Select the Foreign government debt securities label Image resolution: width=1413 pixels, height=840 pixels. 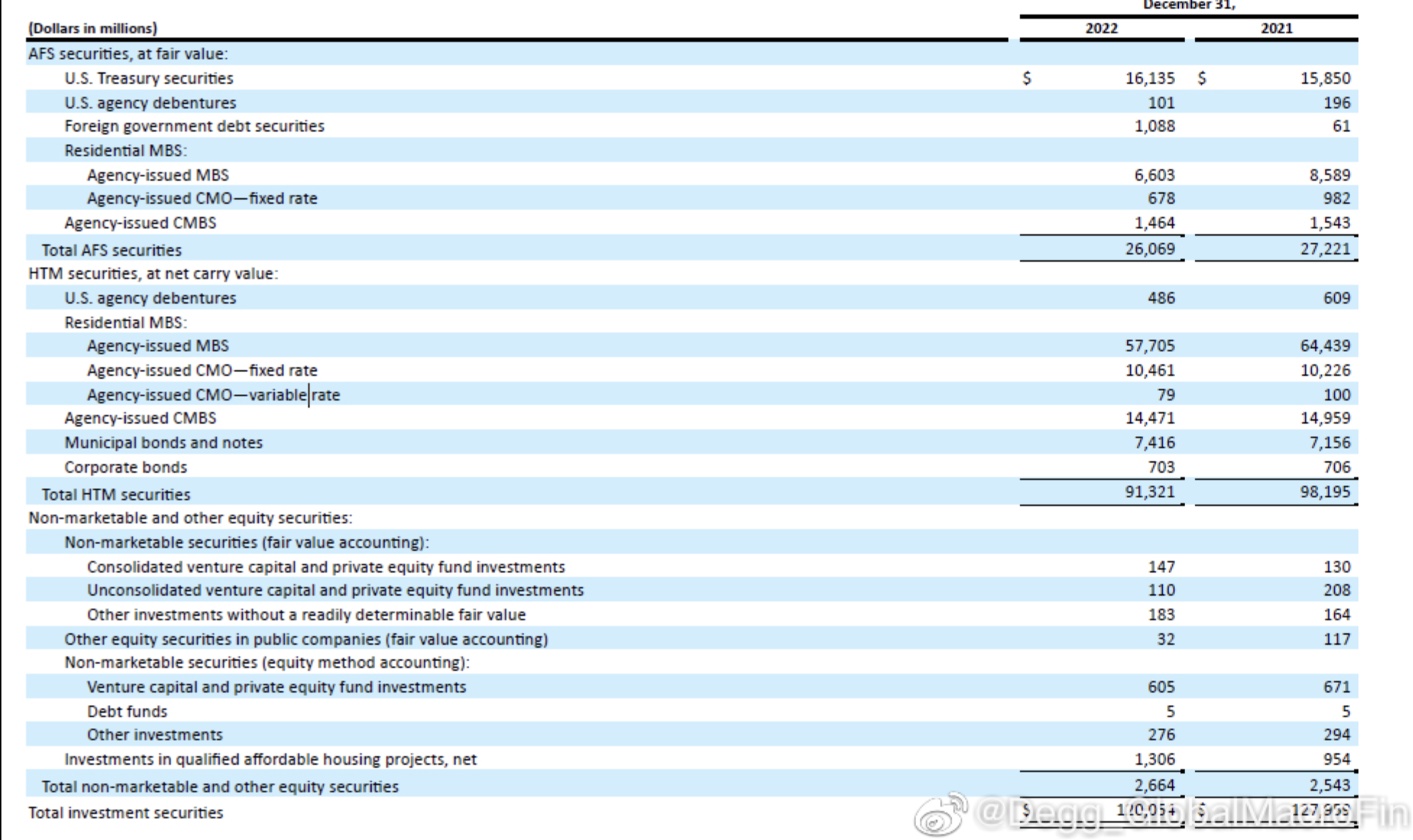click(194, 127)
